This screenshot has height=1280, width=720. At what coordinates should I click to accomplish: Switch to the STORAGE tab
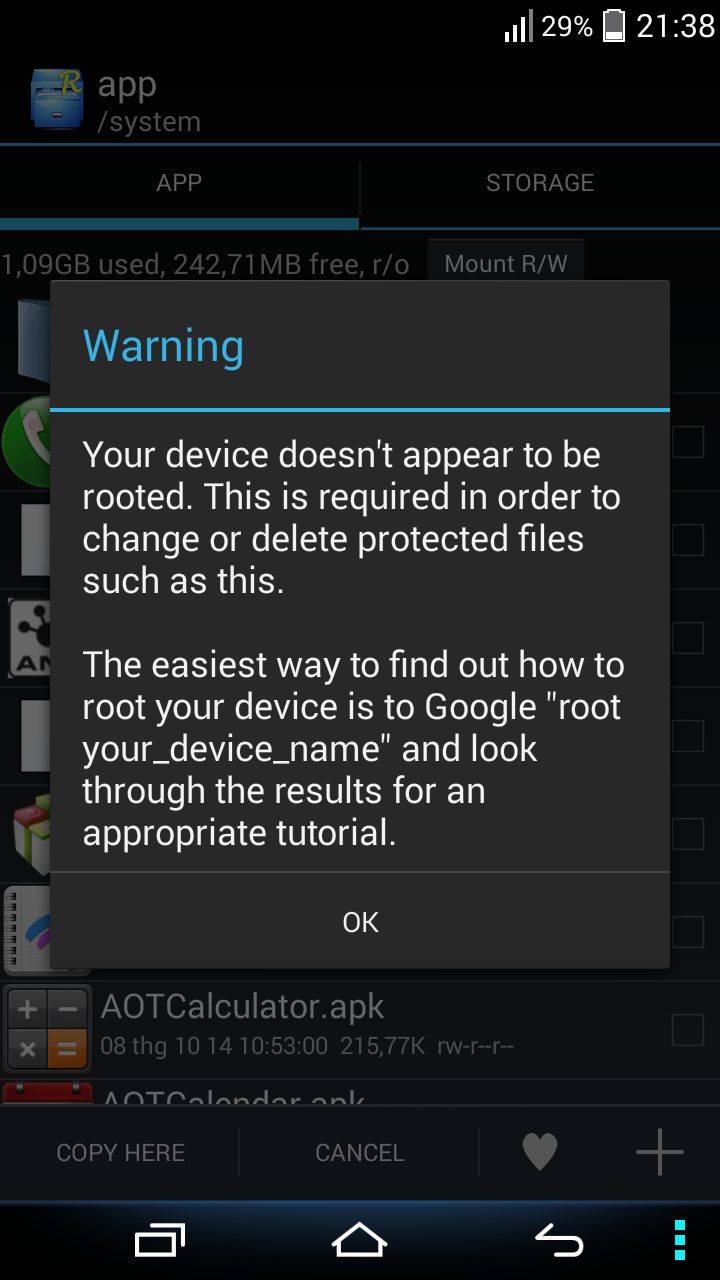pos(540,183)
